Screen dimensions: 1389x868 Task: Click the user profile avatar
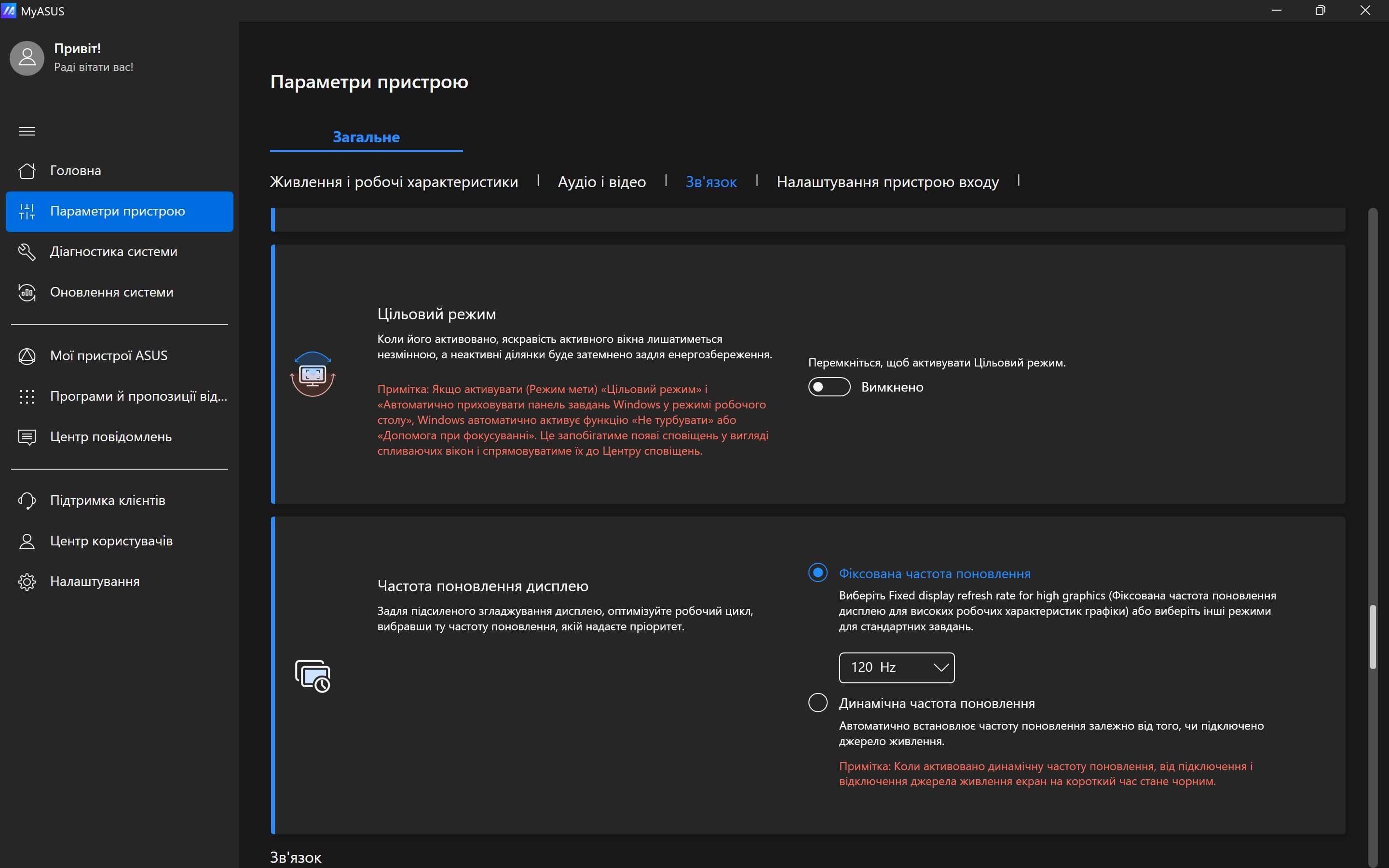click(27, 58)
